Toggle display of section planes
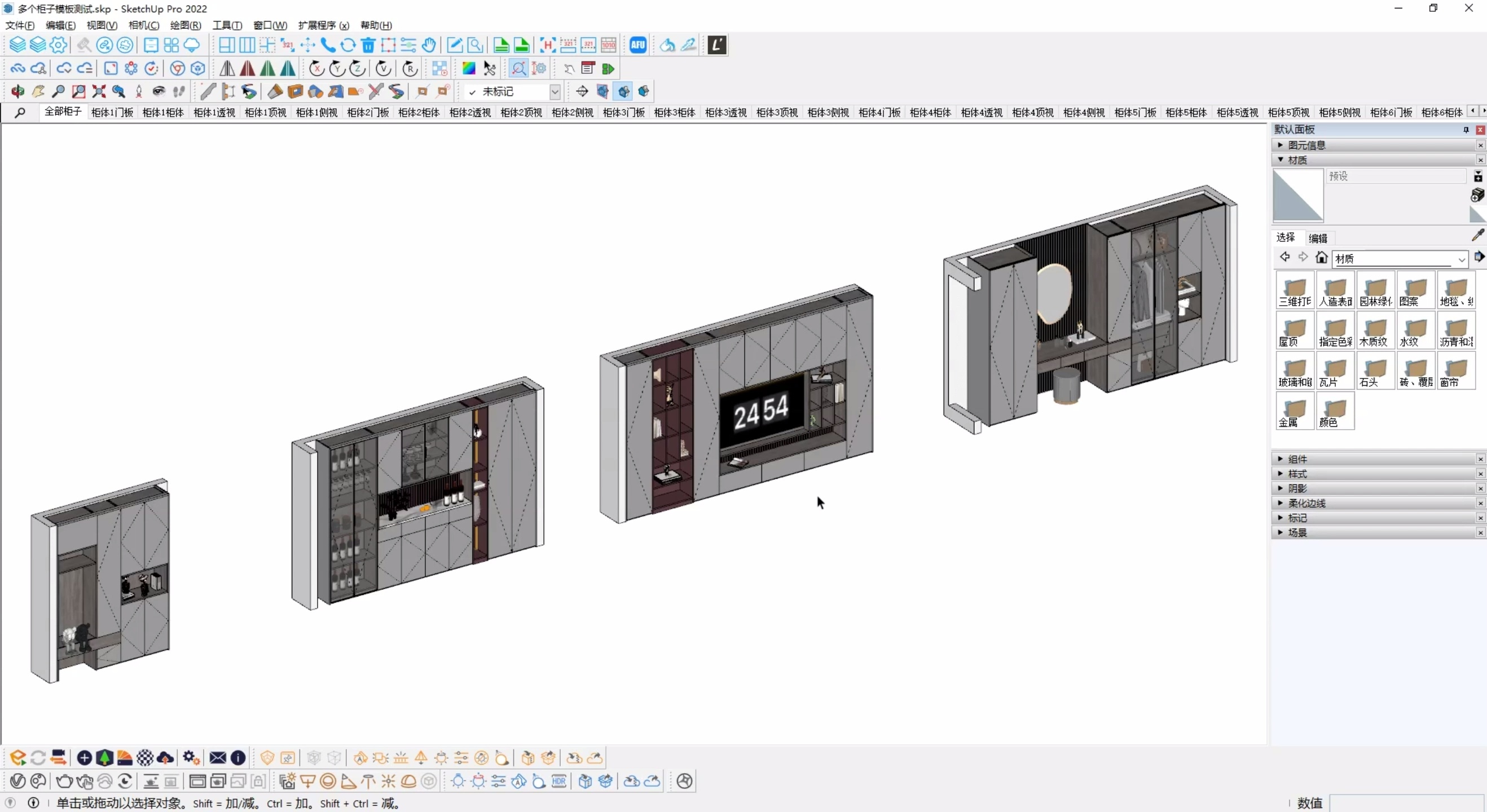This screenshot has height=812, width=1487. (602, 91)
